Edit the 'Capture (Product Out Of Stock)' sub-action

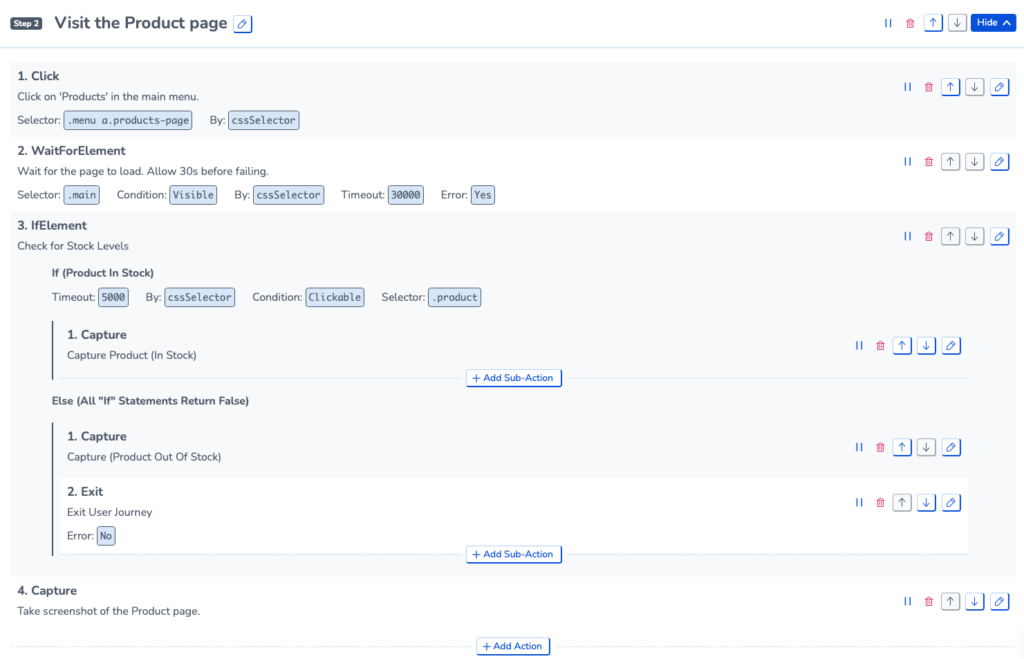click(x=951, y=447)
